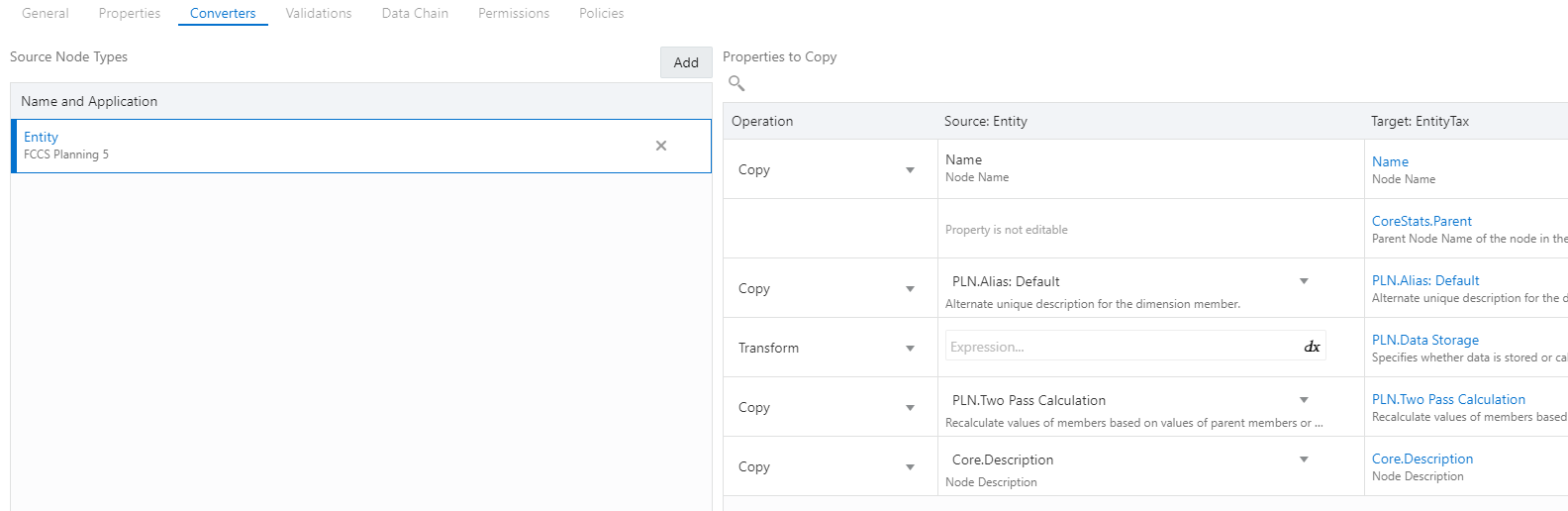Open the PLN.Alias: Default source property dropdown
The width and height of the screenshot is (1568, 511).
1304,281
